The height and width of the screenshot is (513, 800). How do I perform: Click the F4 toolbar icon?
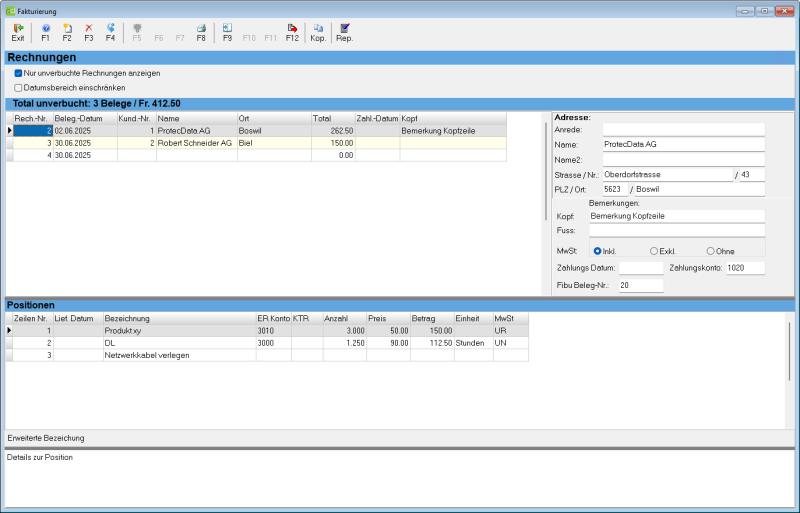110,32
